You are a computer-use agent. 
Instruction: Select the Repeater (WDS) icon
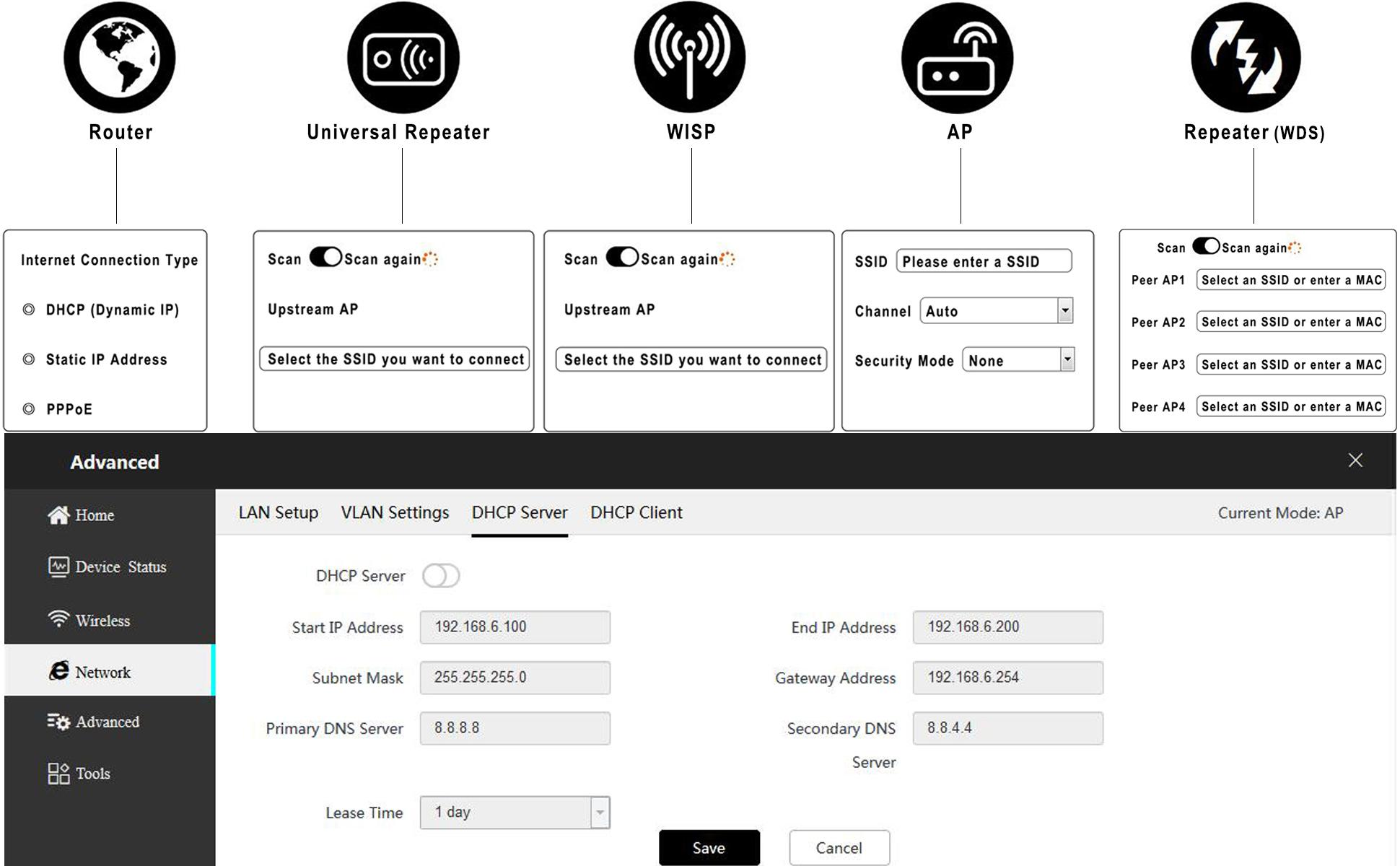tap(1246, 58)
